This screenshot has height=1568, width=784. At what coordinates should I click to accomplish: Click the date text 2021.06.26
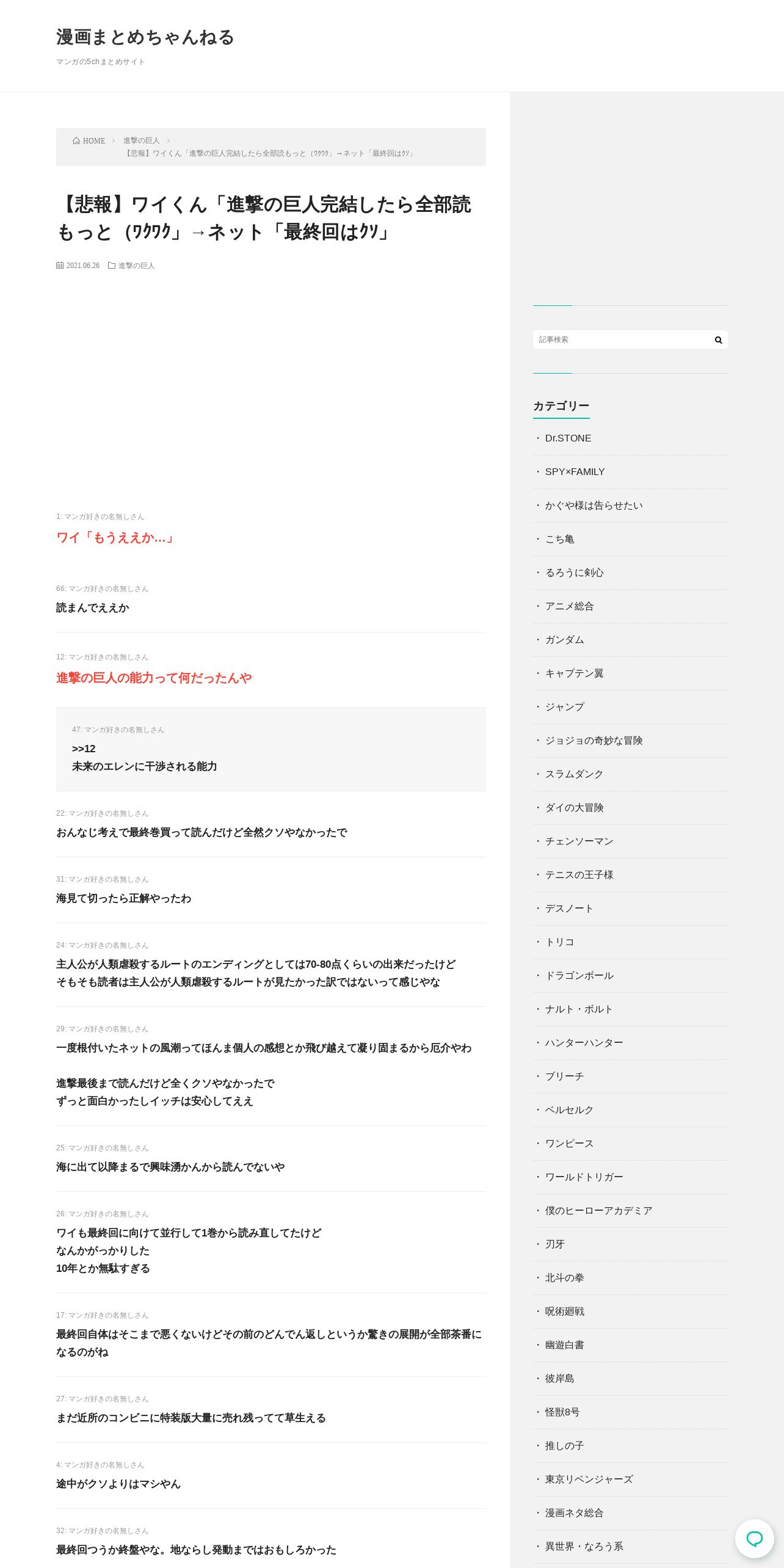pos(83,266)
